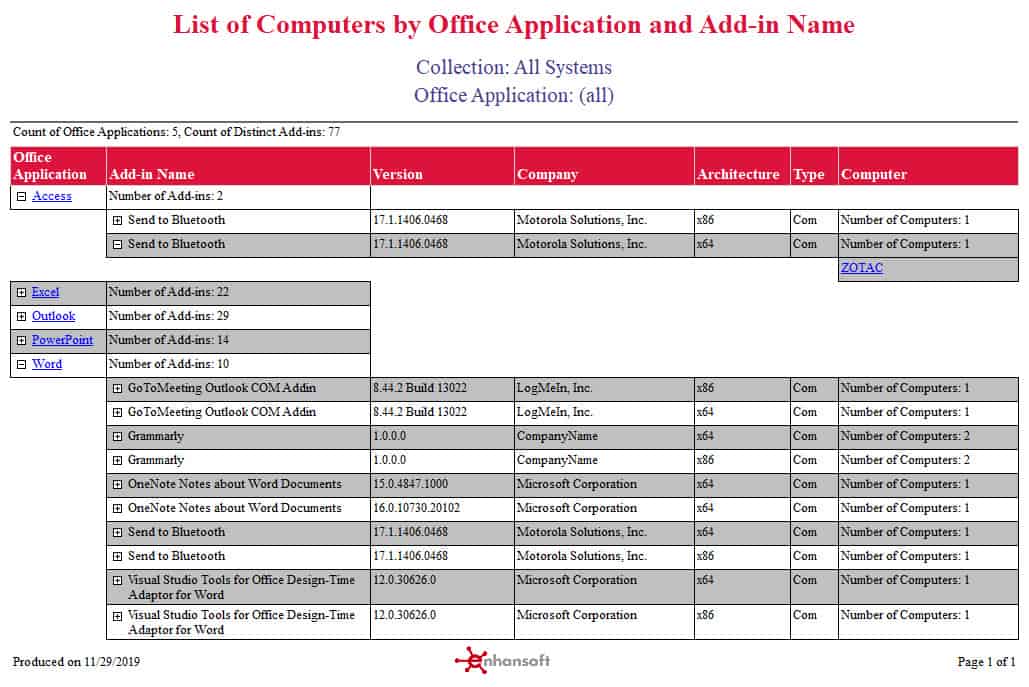
Task: Expand the PowerPoint add-ins list
Action: (22, 340)
